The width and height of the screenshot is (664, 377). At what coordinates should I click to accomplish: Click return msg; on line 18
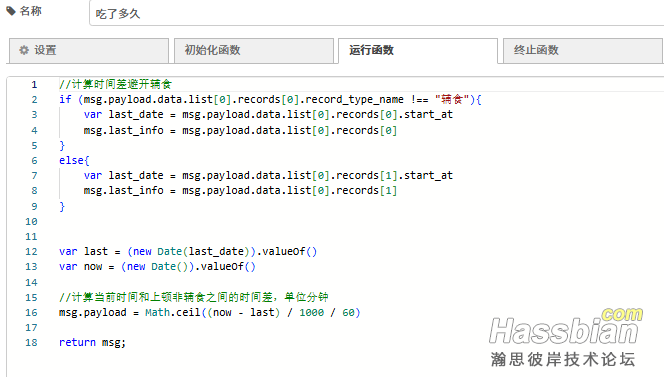click(92, 342)
